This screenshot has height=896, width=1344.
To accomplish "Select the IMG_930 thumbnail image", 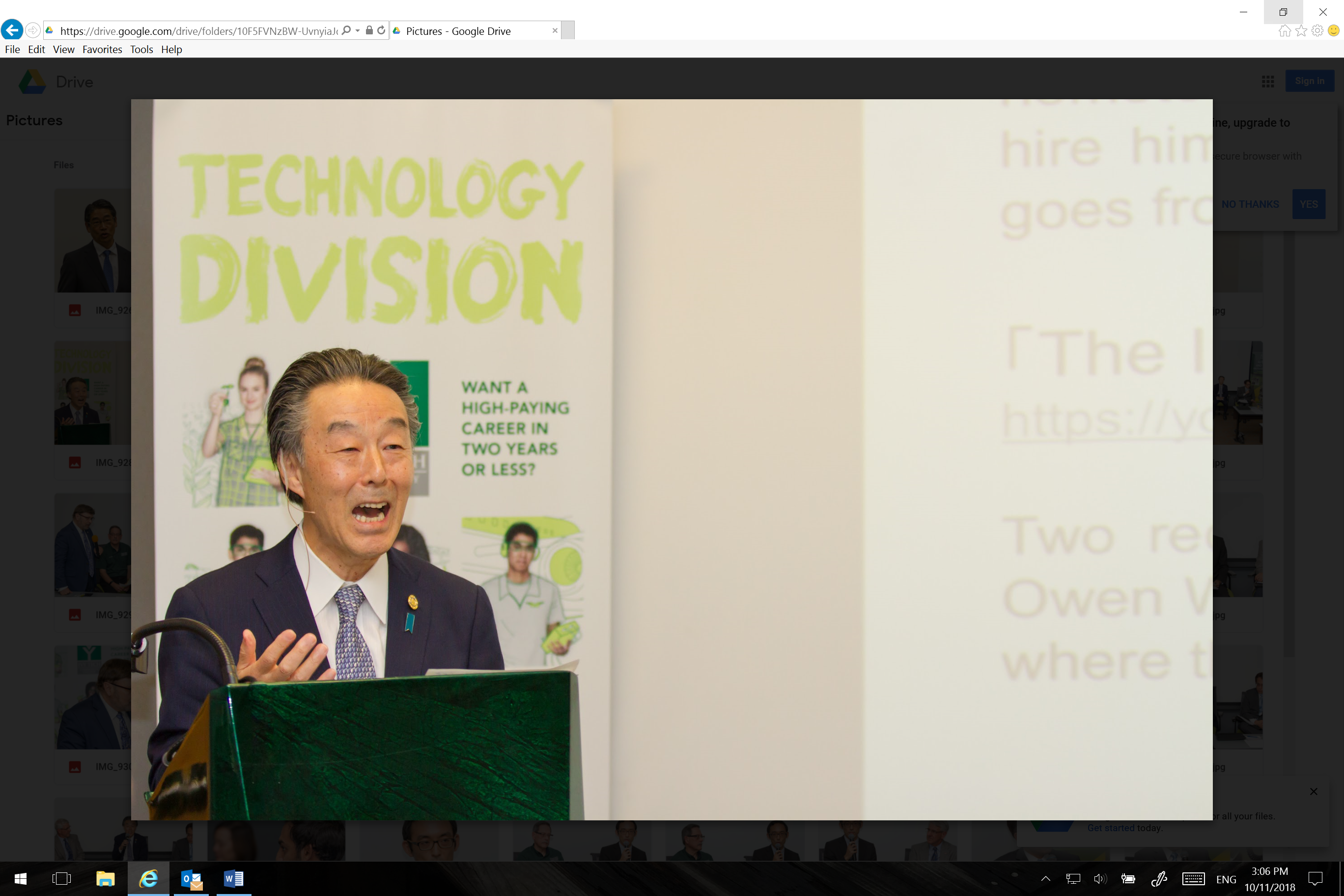I will click(x=92, y=697).
